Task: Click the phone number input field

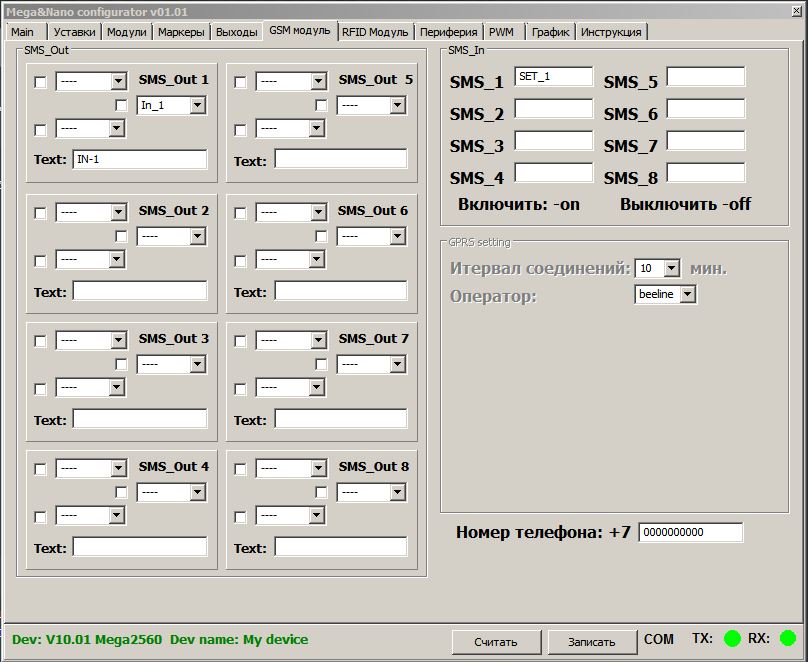Action: 690,533
